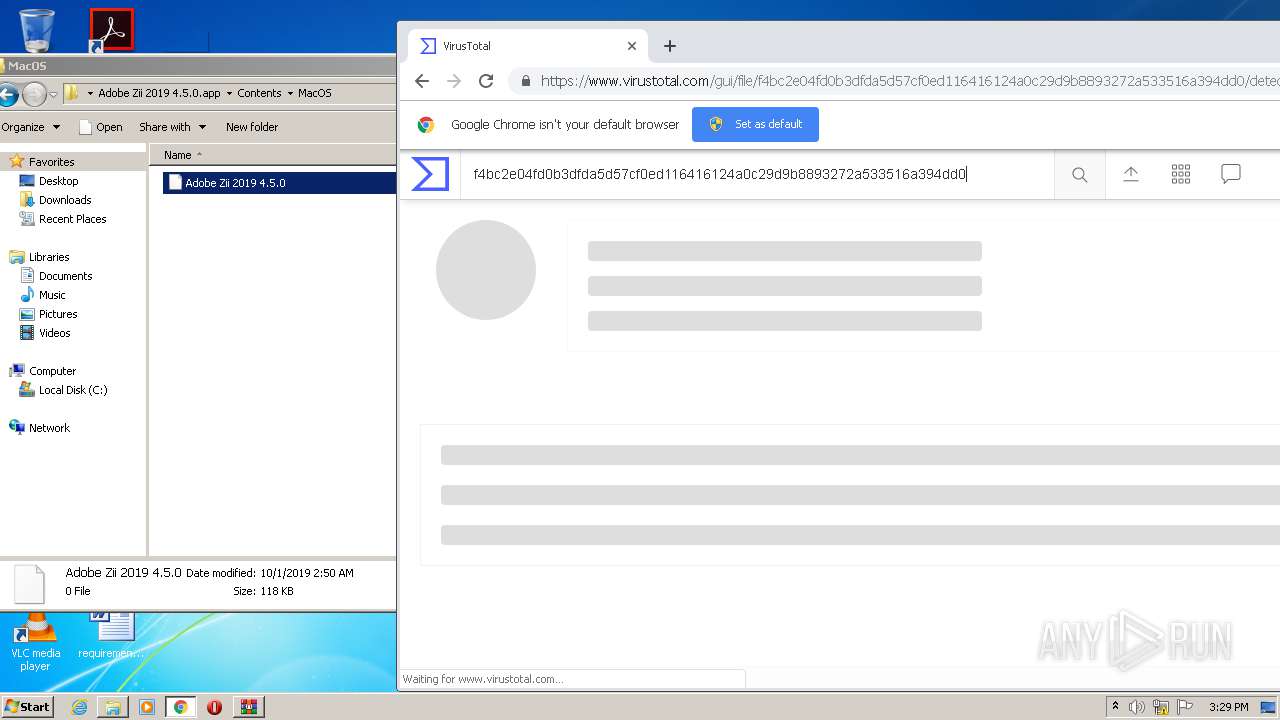Open the Recycle Bin desktop icon
Screen dimensions: 1280x720
37,30
